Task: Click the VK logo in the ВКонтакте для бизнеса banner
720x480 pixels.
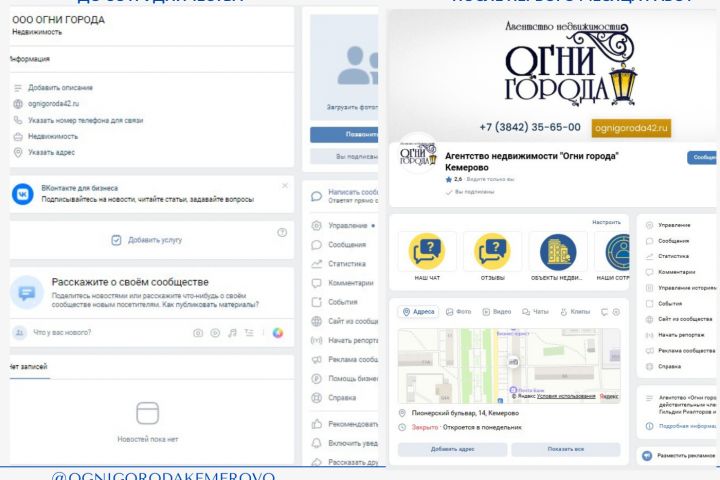Action: [22, 194]
